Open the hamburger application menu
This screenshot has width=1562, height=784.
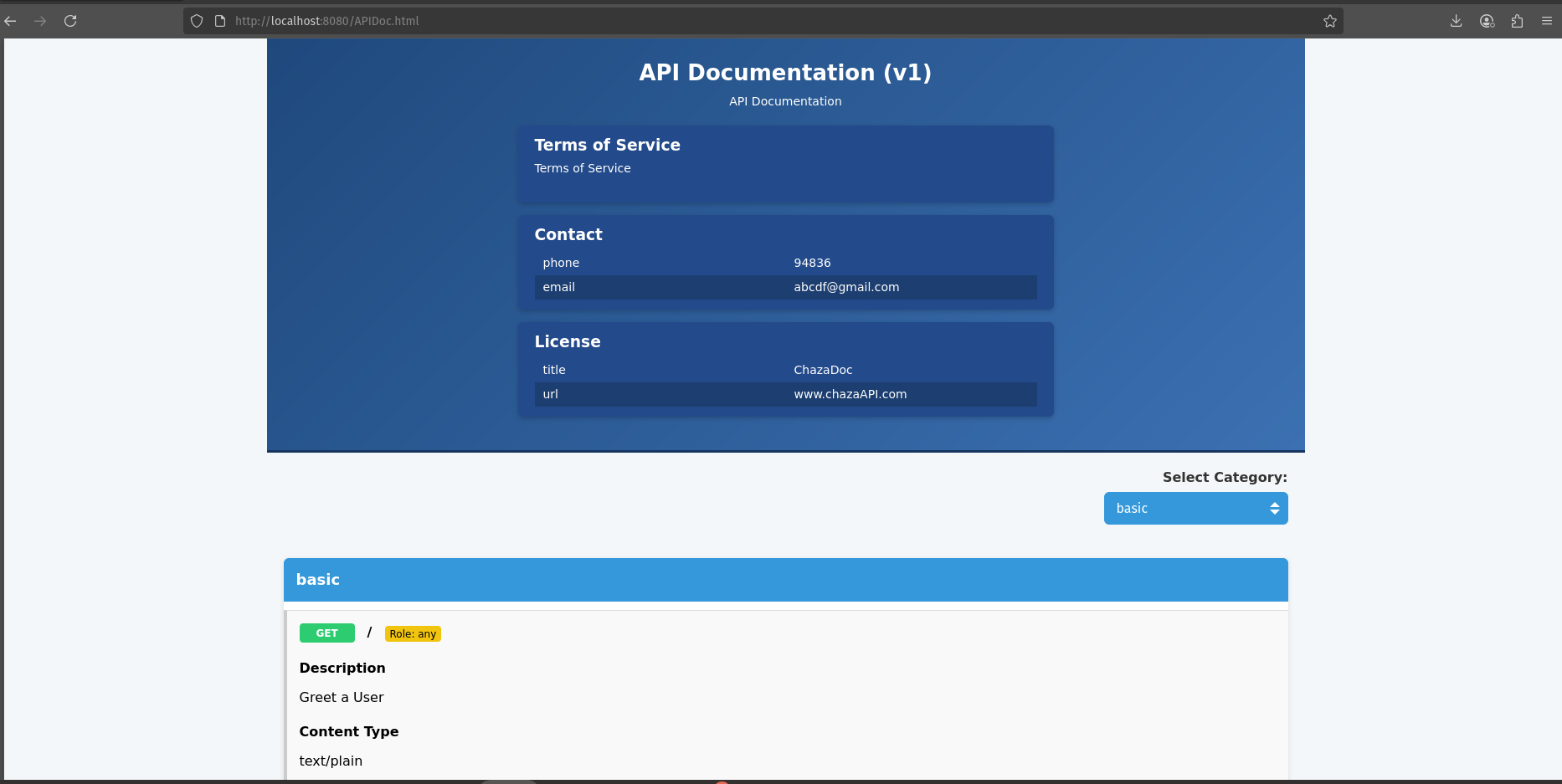click(x=1547, y=21)
